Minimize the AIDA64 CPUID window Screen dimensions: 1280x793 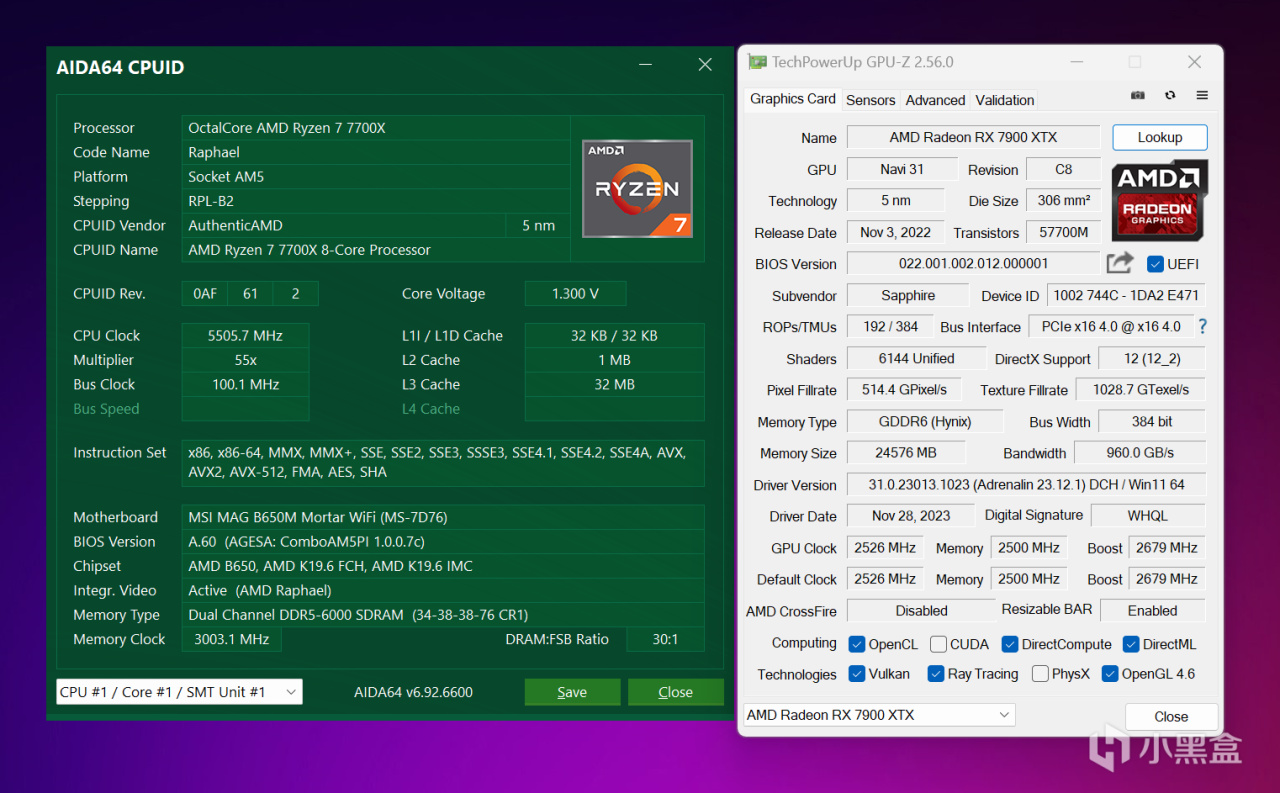coord(647,65)
